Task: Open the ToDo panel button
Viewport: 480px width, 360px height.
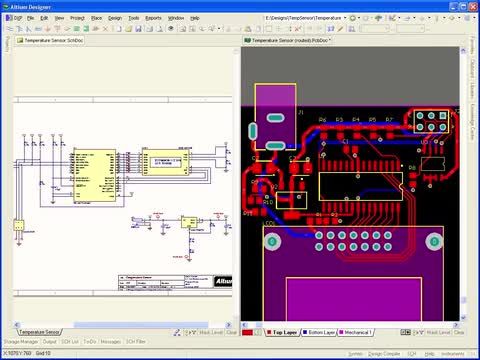Action: click(x=90, y=342)
